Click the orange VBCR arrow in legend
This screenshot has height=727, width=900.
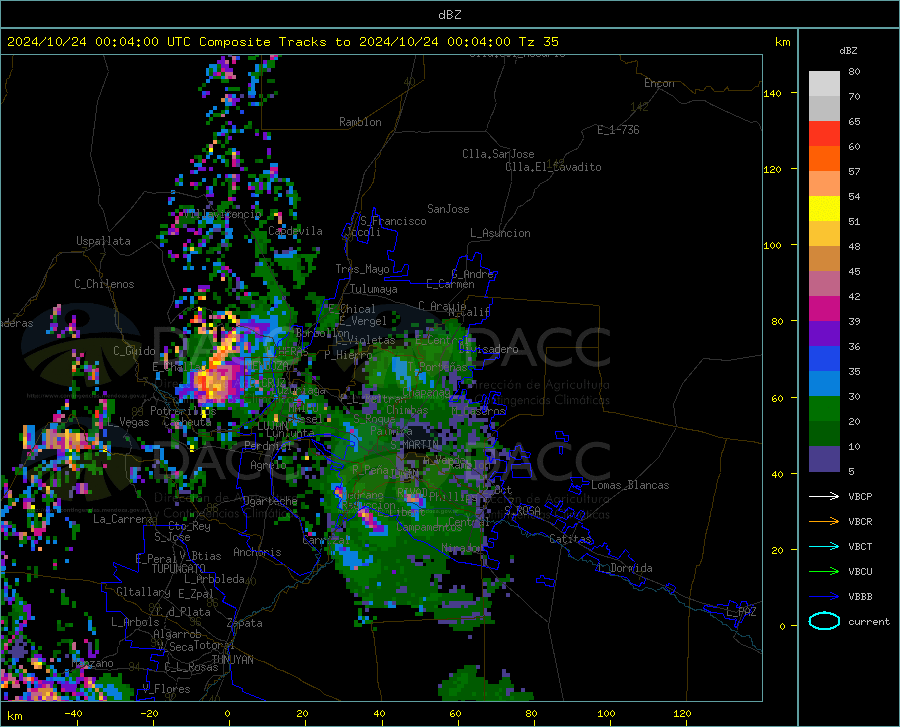click(x=824, y=522)
